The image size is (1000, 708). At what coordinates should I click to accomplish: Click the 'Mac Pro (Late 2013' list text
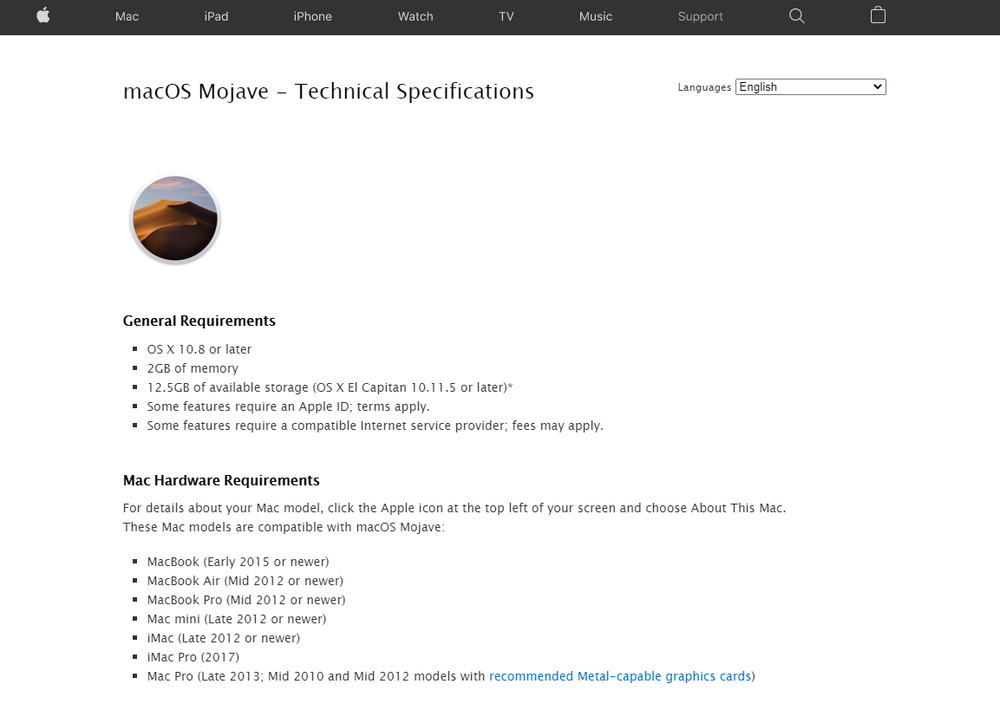pyautogui.click(x=451, y=676)
